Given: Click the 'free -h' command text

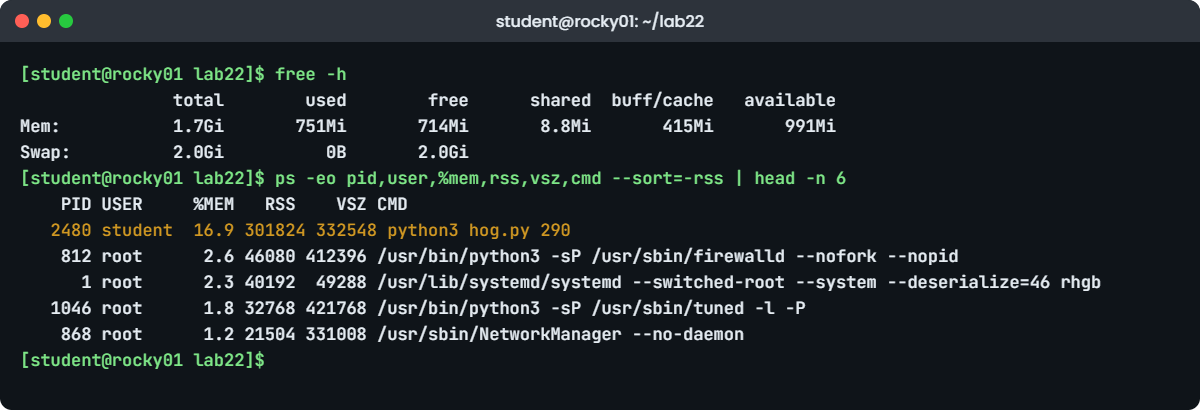Looking at the screenshot, I should point(310,75).
